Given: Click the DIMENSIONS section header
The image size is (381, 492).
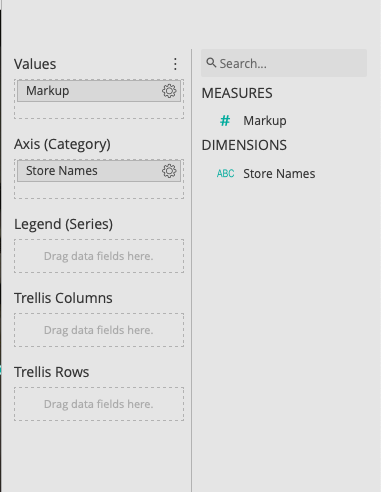Looking at the screenshot, I should 244,145.
